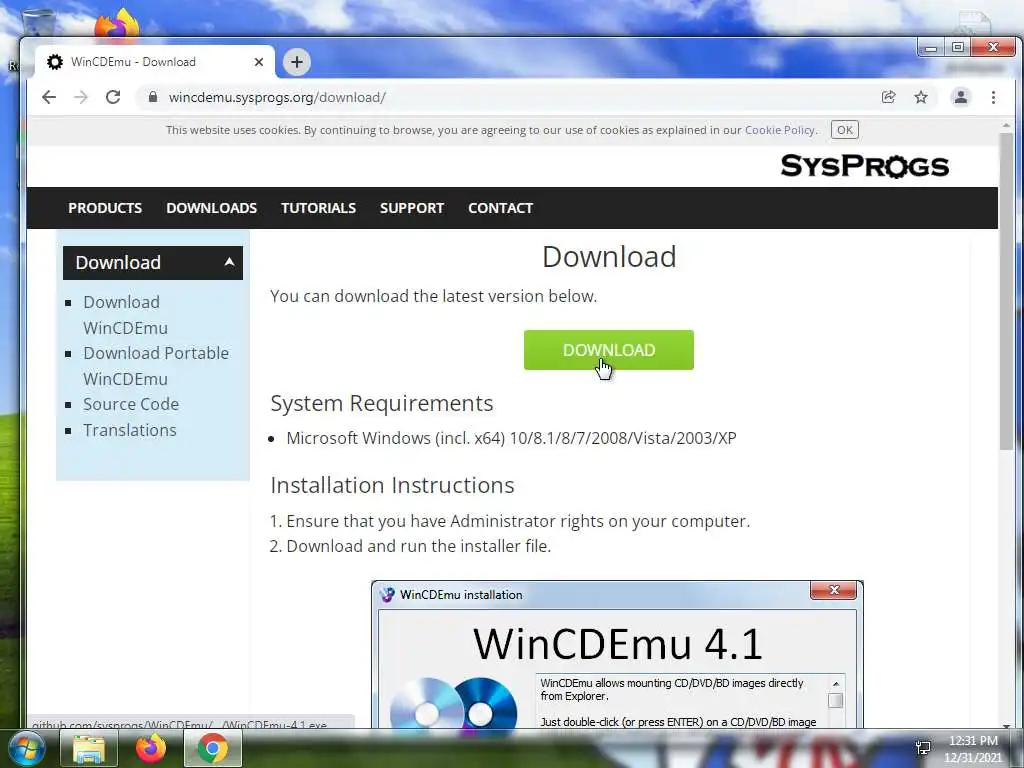1024x768 pixels.
Task: Go back using browser back arrow
Action: point(49,97)
